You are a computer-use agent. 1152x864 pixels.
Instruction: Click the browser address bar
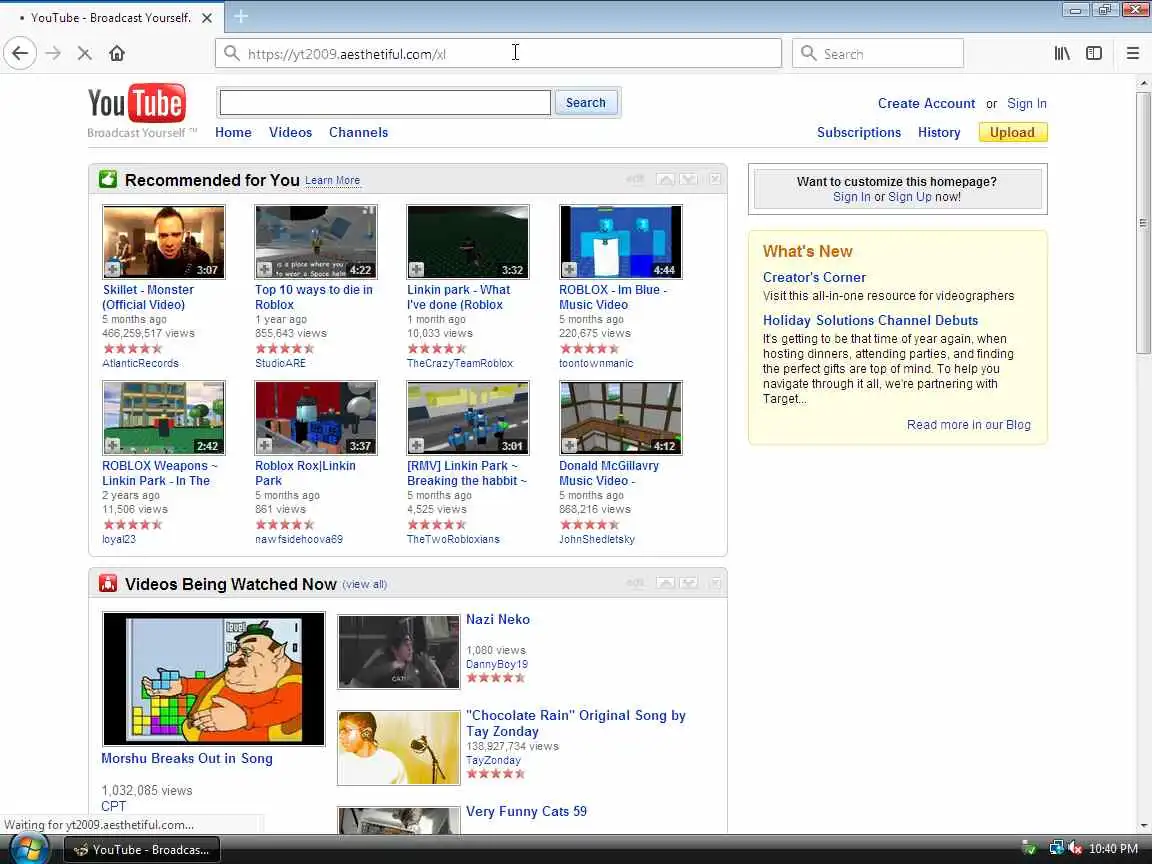[x=498, y=54]
